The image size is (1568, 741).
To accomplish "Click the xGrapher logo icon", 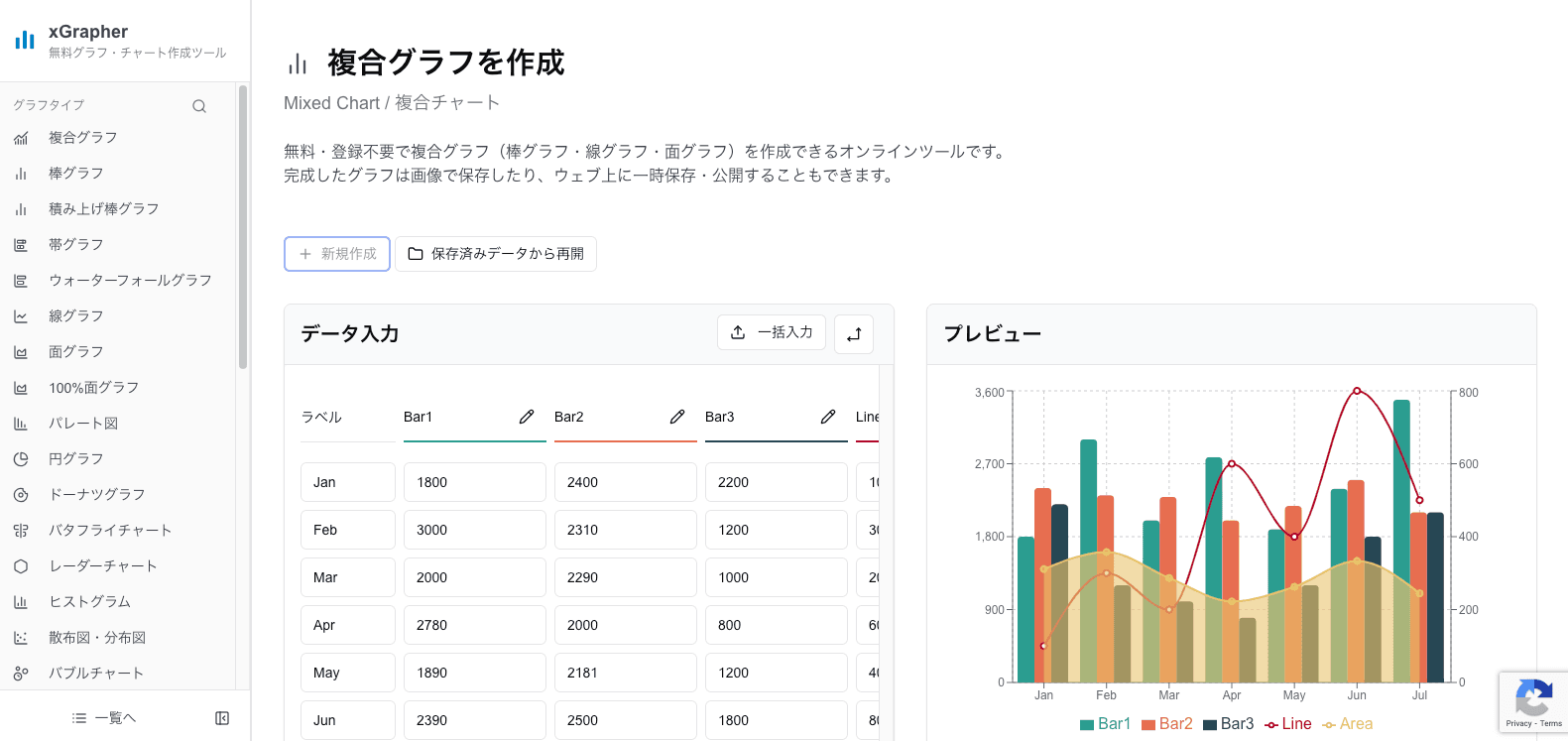I will click(25, 40).
